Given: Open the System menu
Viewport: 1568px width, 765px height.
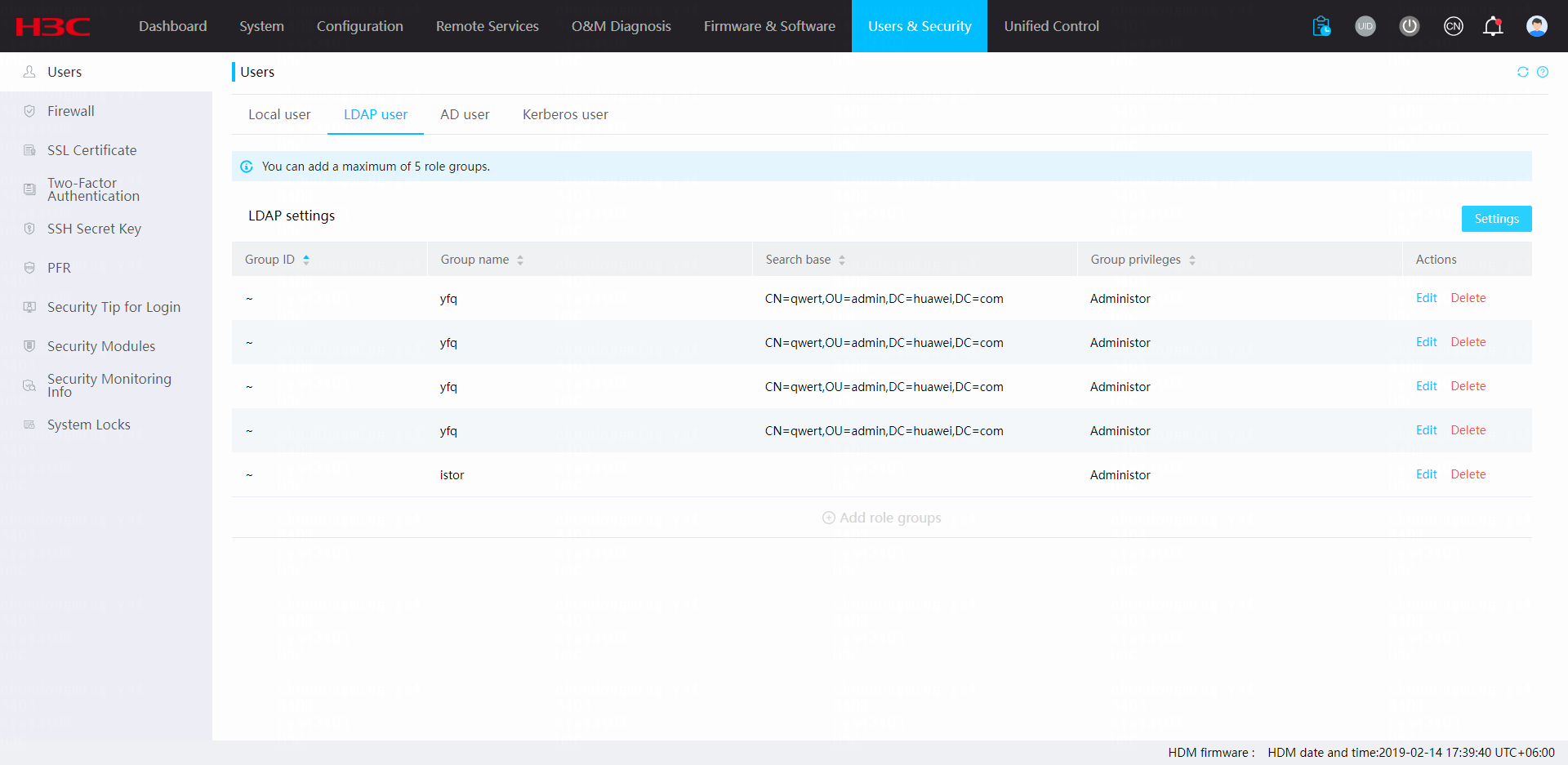Looking at the screenshot, I should (x=262, y=26).
